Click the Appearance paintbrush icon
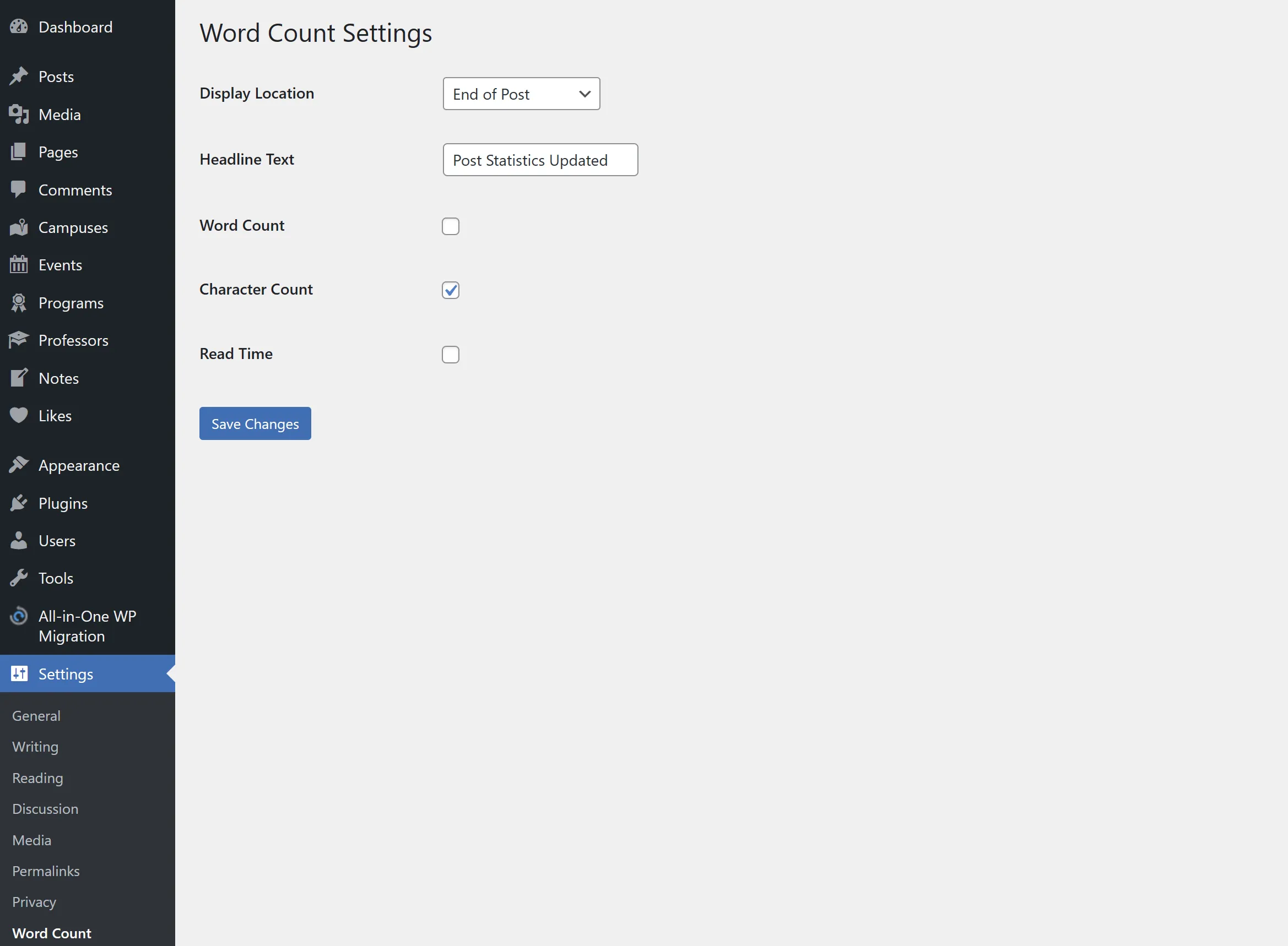 click(x=18, y=465)
